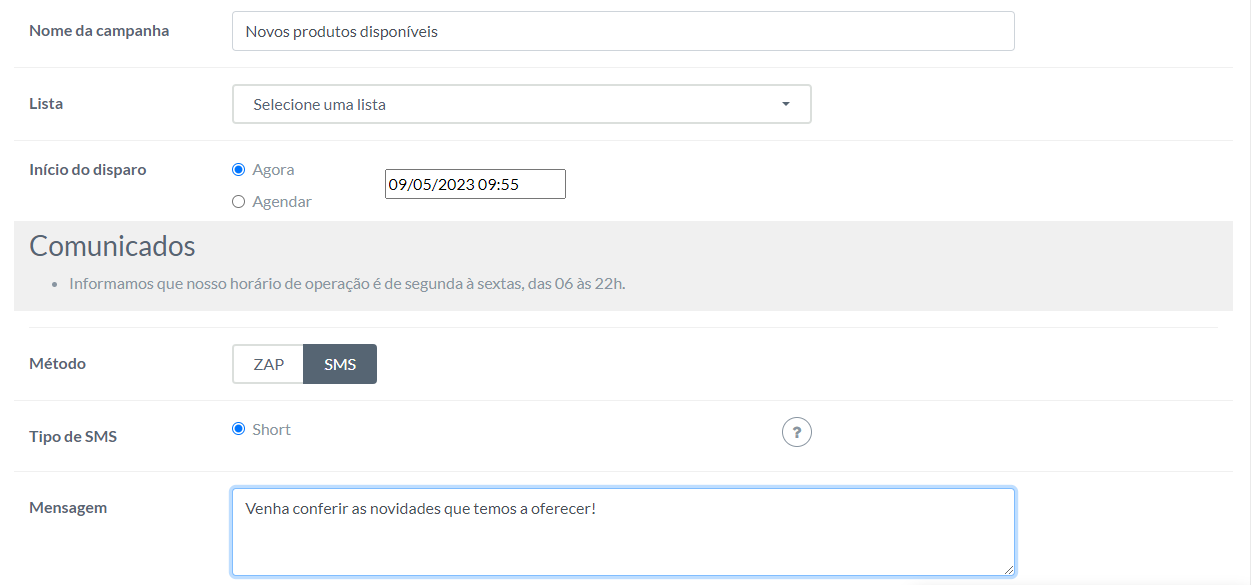Click the message textarea resize handle
Screen dimensions: 1251x585
[1008, 569]
